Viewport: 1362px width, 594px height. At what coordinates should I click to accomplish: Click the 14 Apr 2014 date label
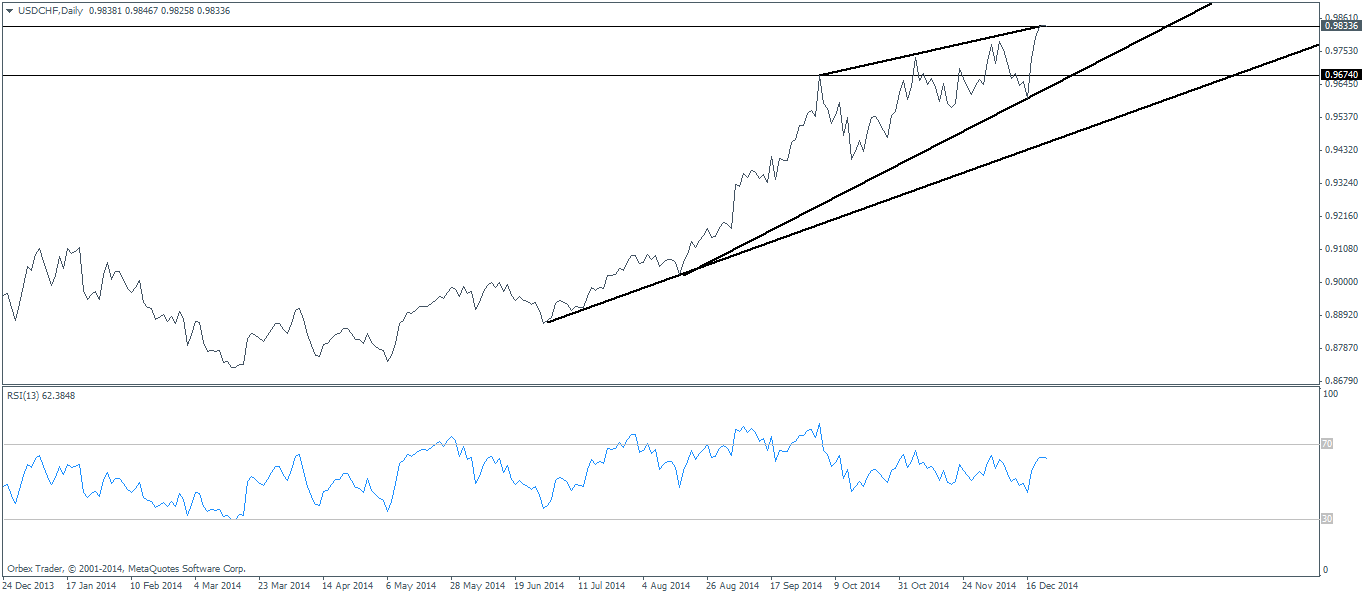[x=348, y=585]
